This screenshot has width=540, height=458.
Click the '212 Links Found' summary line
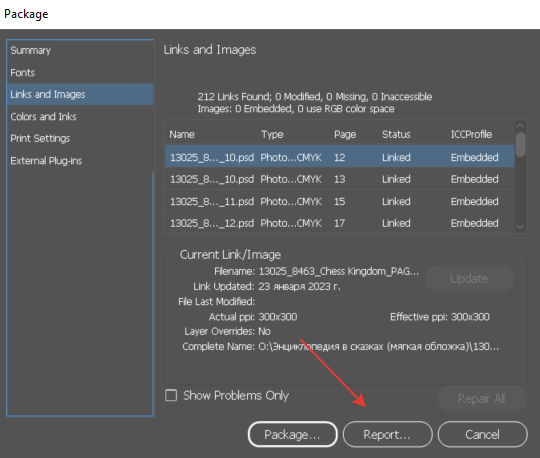tap(315, 97)
